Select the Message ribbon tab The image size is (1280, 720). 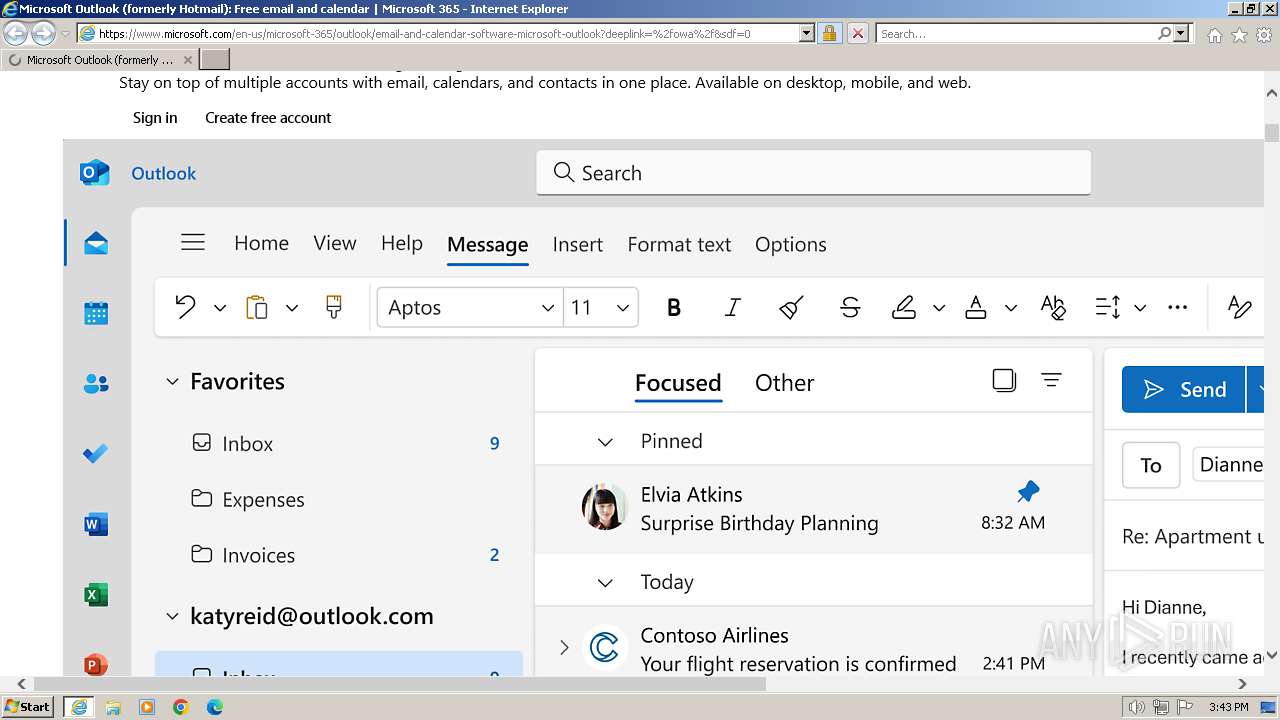click(488, 244)
